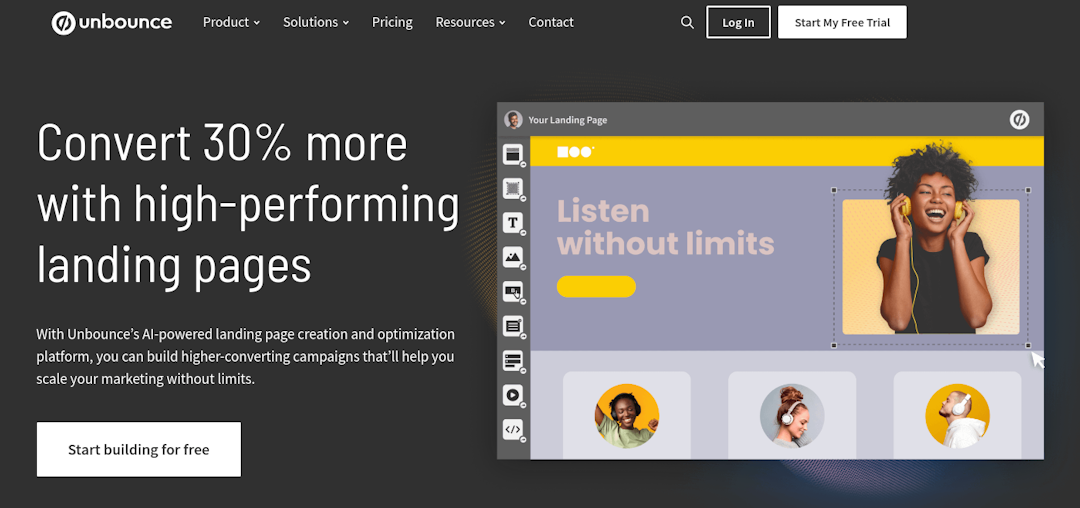
Task: Click the yellow pill button in preview
Action: [596, 286]
